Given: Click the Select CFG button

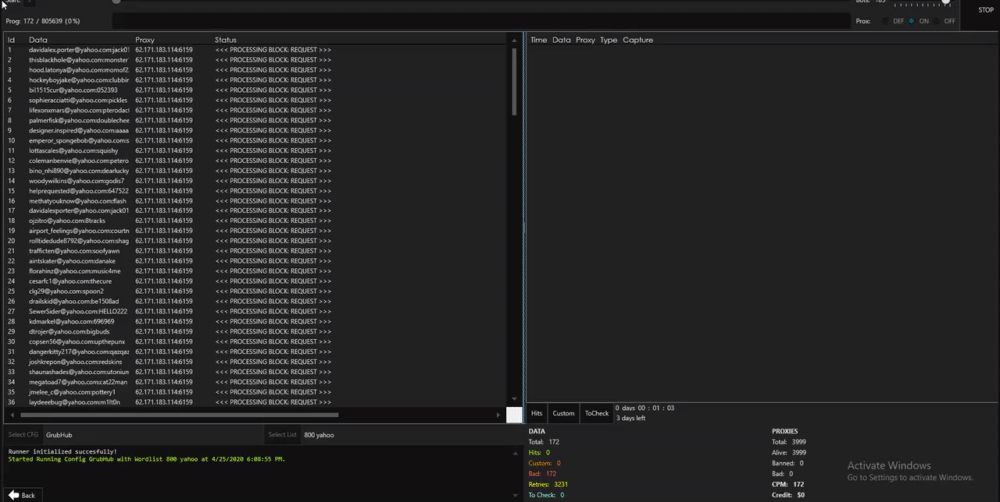Looking at the screenshot, I should coord(24,434).
